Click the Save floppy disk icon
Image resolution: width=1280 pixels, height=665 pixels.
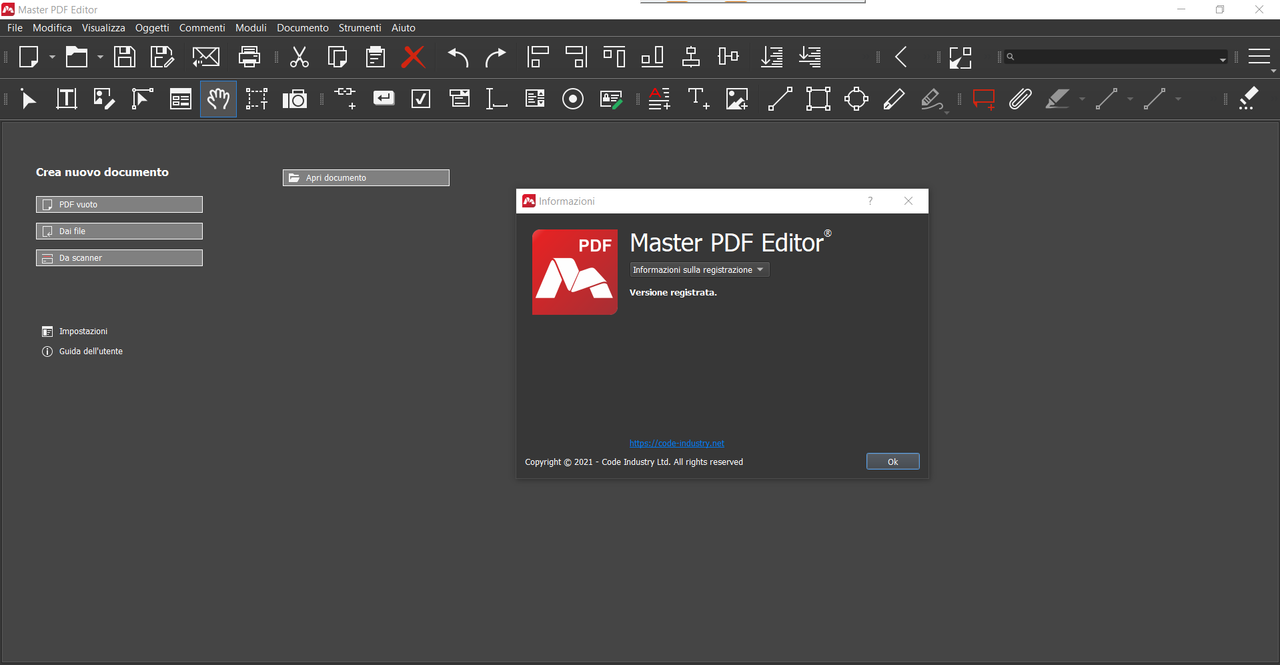(124, 57)
